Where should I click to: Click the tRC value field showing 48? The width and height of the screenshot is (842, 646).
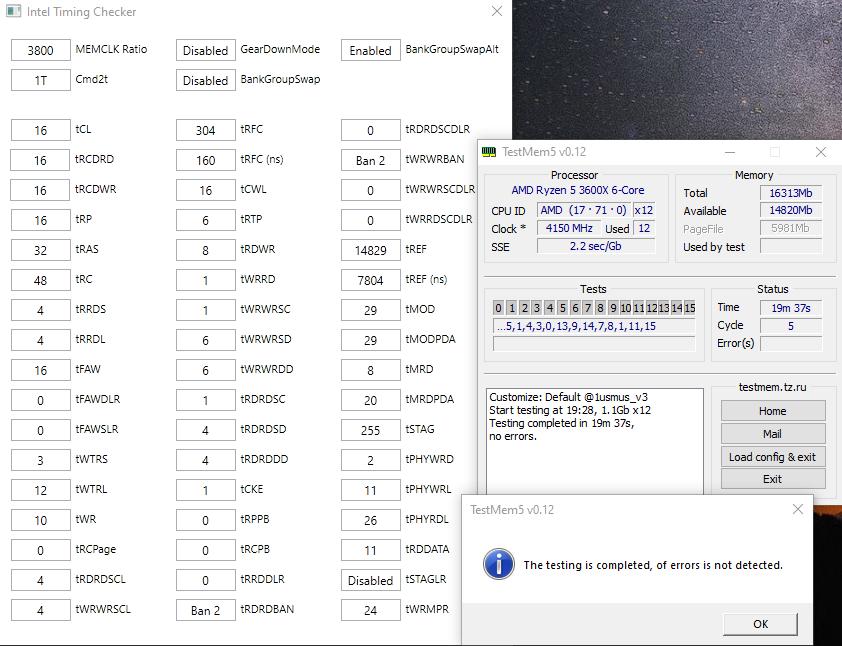tap(41, 280)
